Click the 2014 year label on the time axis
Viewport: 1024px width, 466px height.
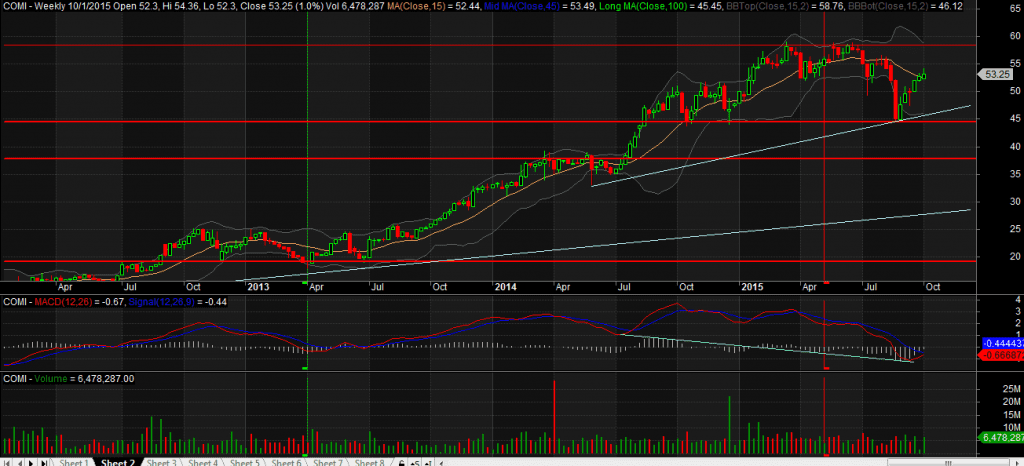coord(505,287)
